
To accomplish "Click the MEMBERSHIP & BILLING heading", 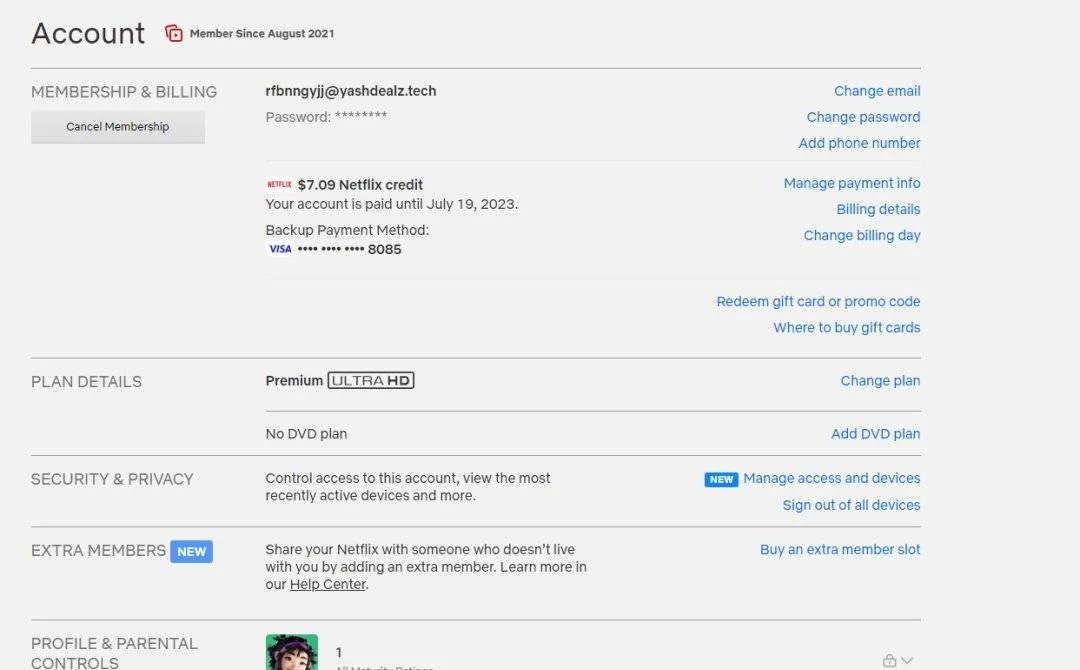I will [x=124, y=92].
